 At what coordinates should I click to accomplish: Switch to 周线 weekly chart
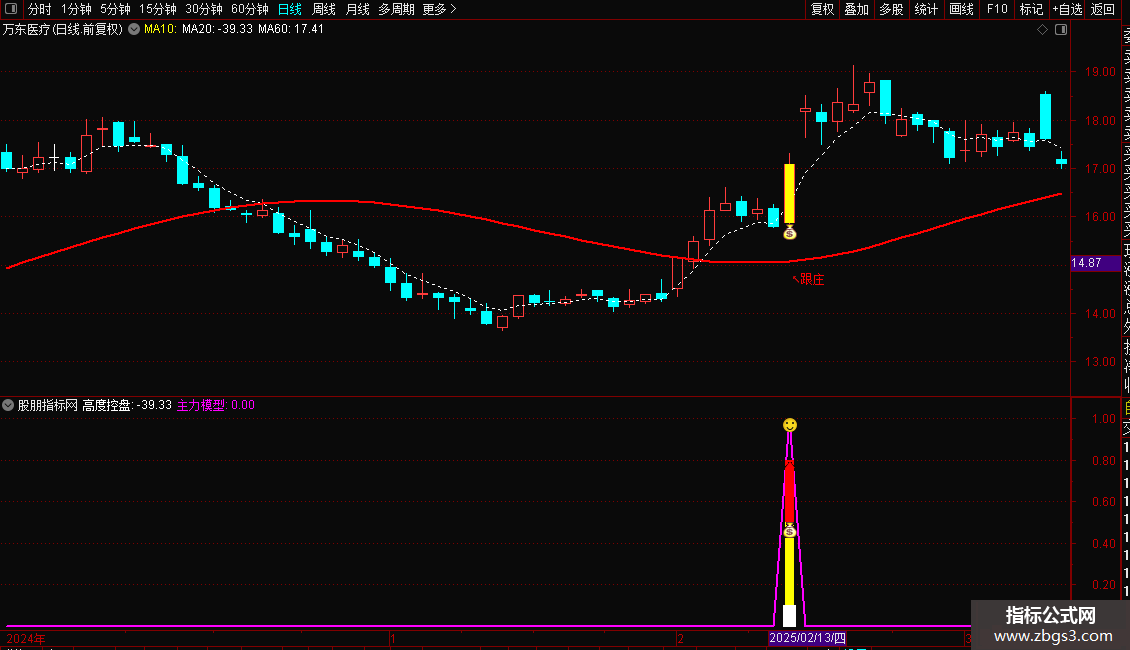[324, 9]
